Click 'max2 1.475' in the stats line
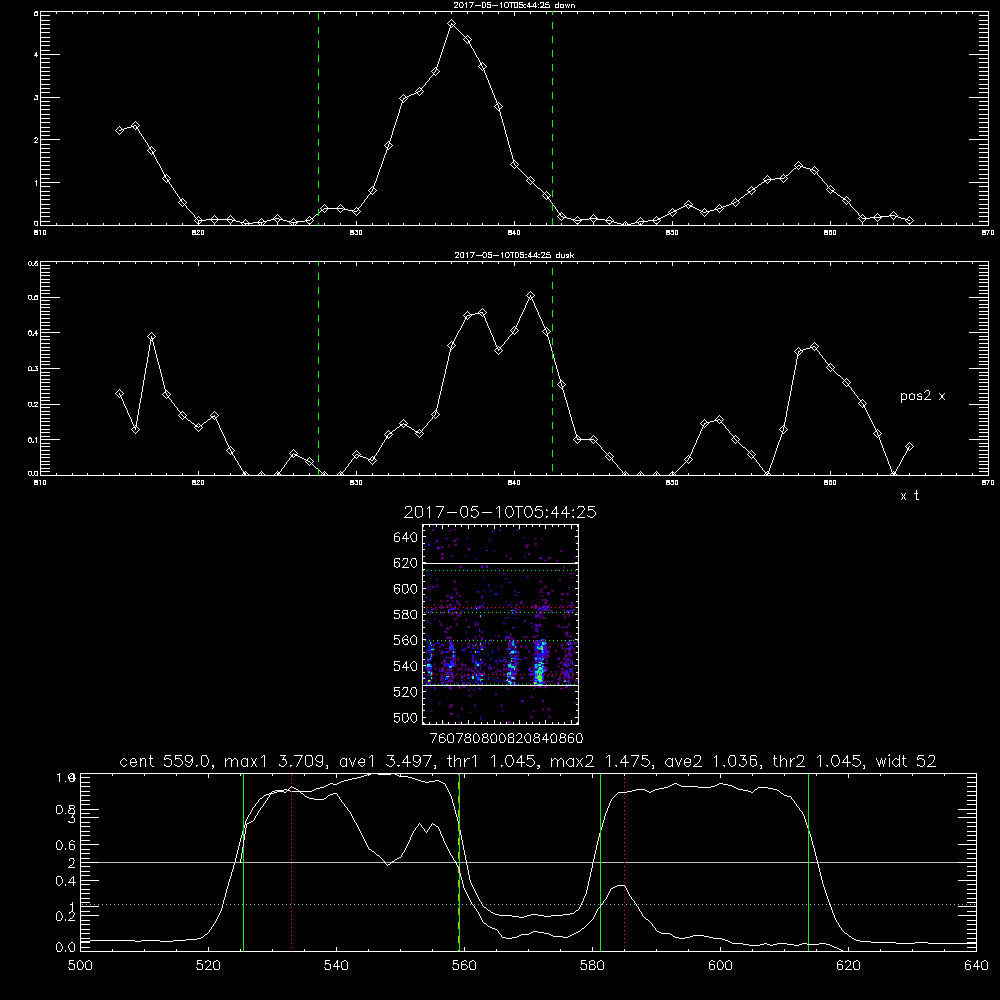1000x1000 pixels. 598,761
